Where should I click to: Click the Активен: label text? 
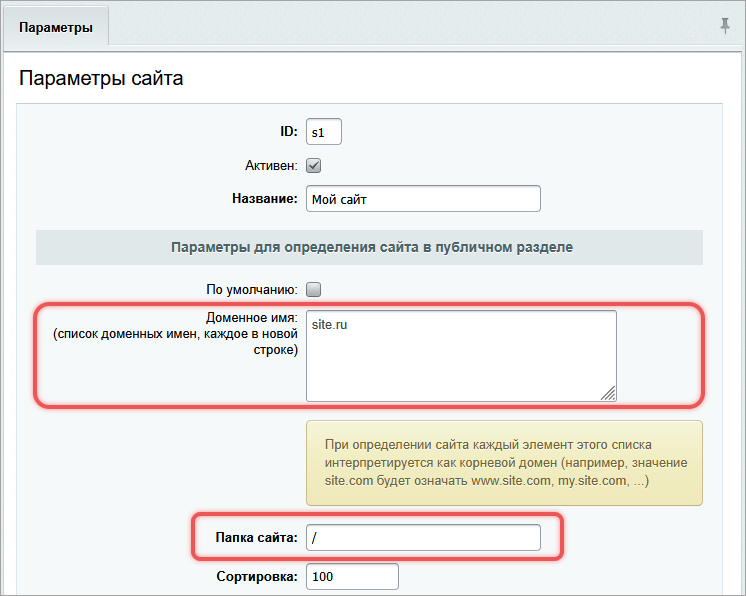point(271,165)
